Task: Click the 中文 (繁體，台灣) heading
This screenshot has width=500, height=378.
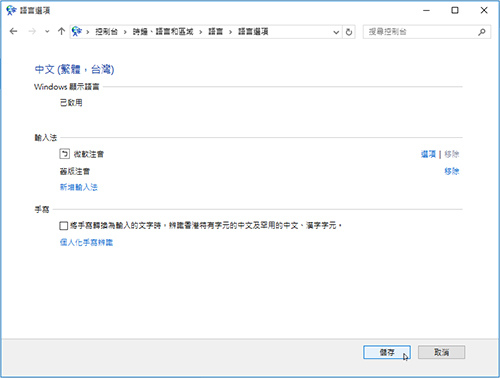Action: pos(74,69)
